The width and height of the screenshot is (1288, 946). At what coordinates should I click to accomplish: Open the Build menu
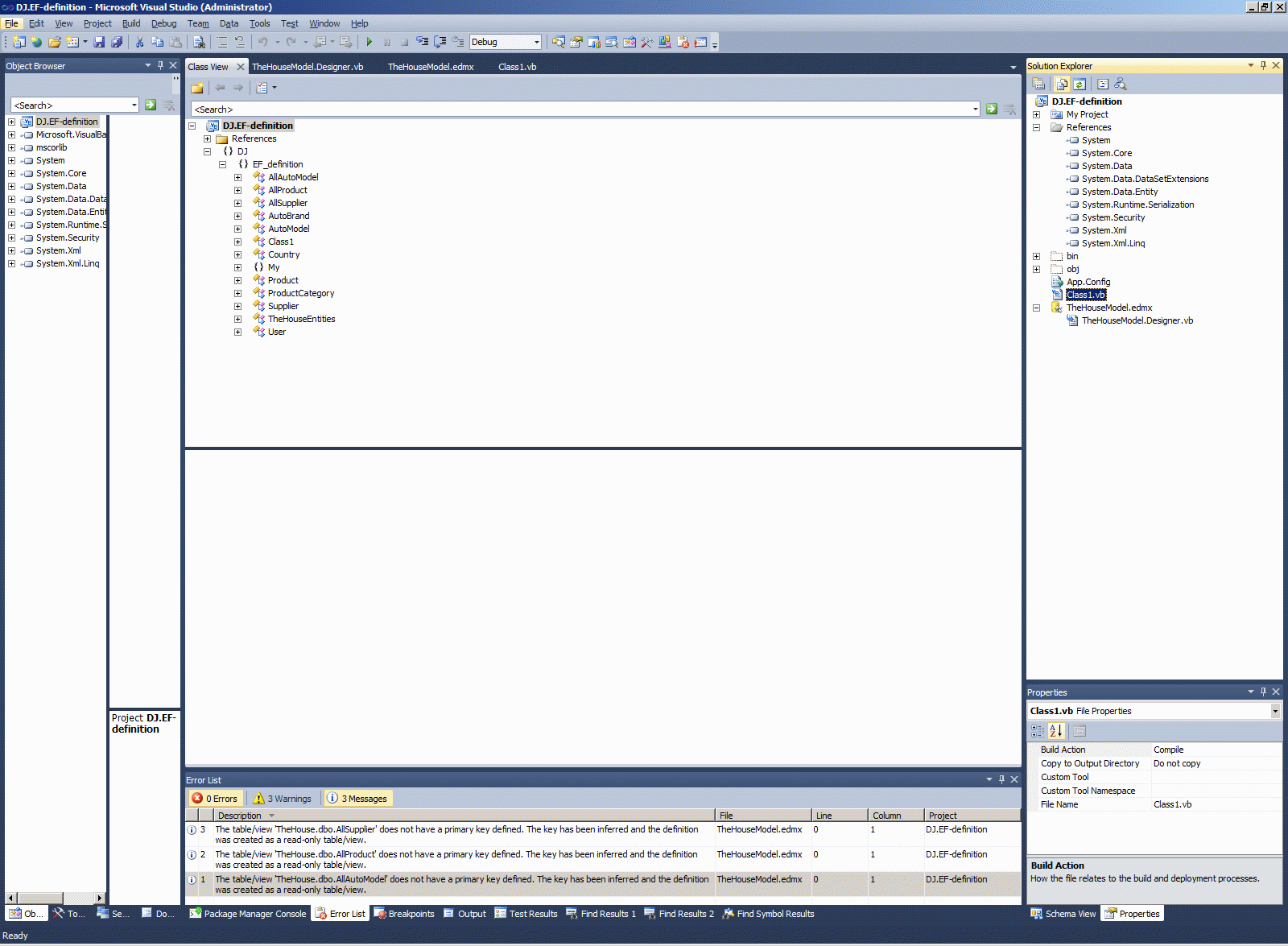pyautogui.click(x=131, y=23)
